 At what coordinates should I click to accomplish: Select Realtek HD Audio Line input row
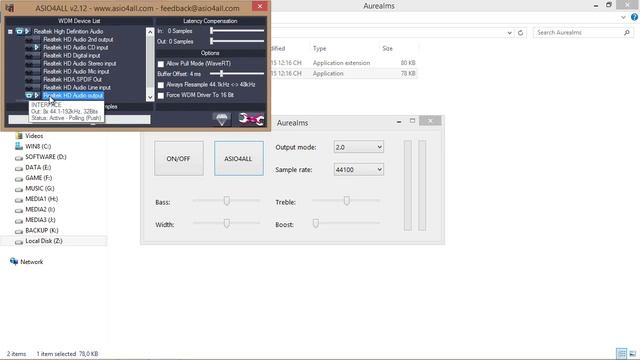(77, 87)
